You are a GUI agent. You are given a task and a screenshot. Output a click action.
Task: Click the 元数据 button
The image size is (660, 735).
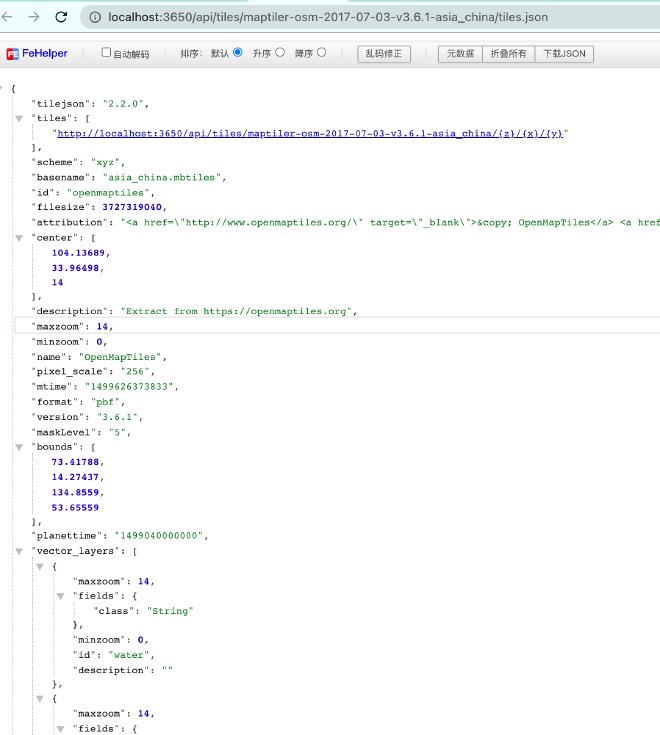coord(460,54)
